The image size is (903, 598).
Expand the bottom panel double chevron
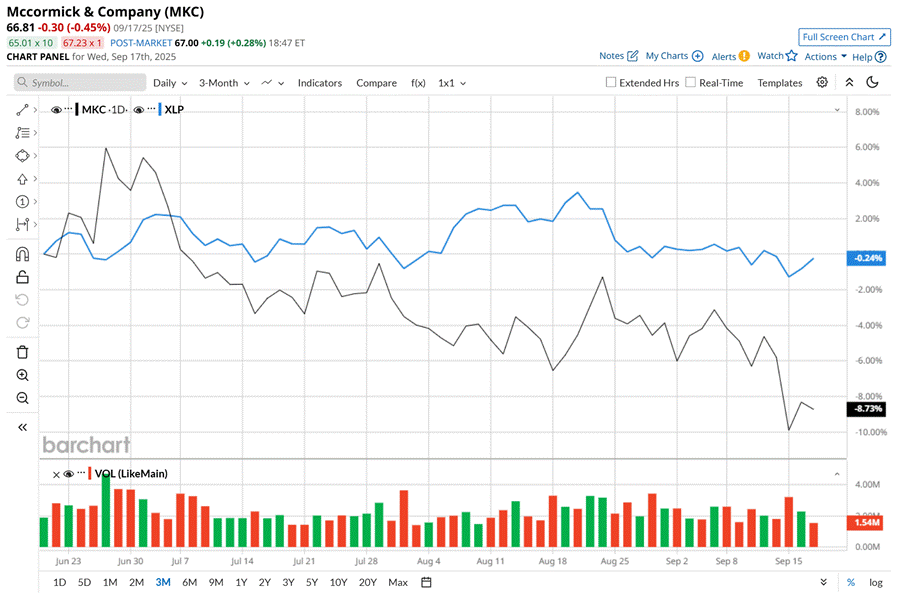(x=824, y=582)
